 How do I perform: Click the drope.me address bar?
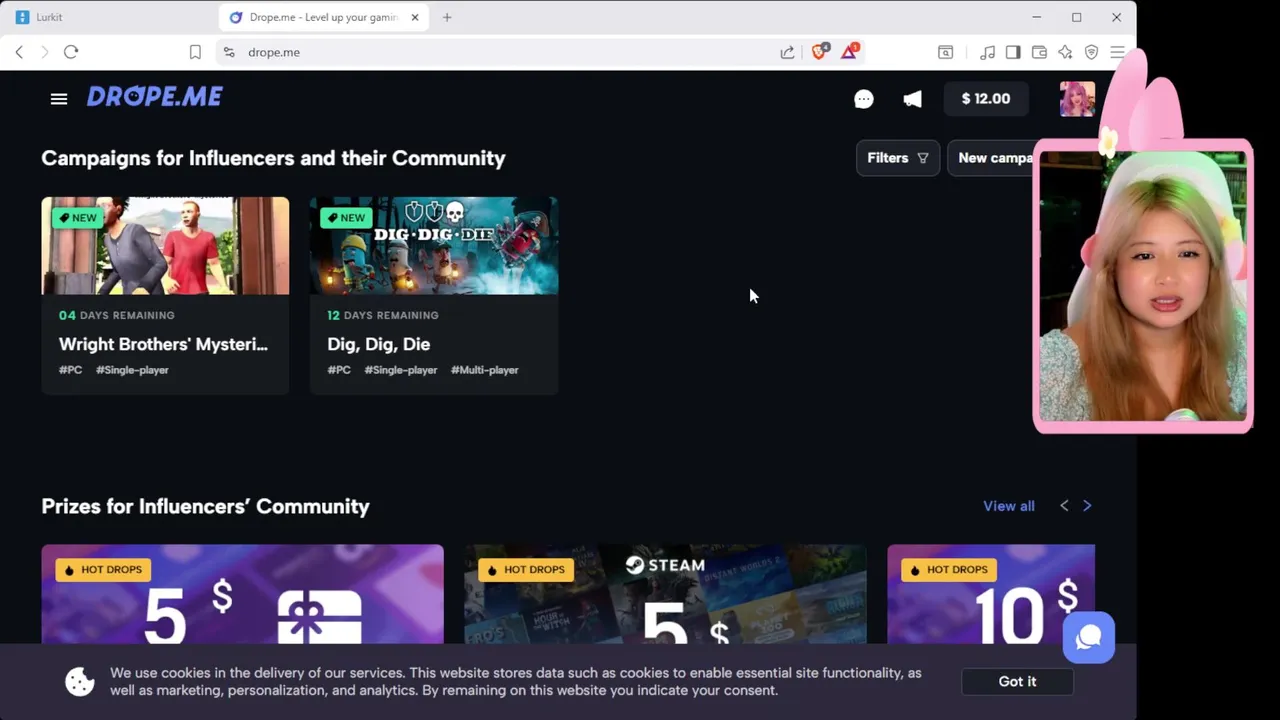coord(500,52)
